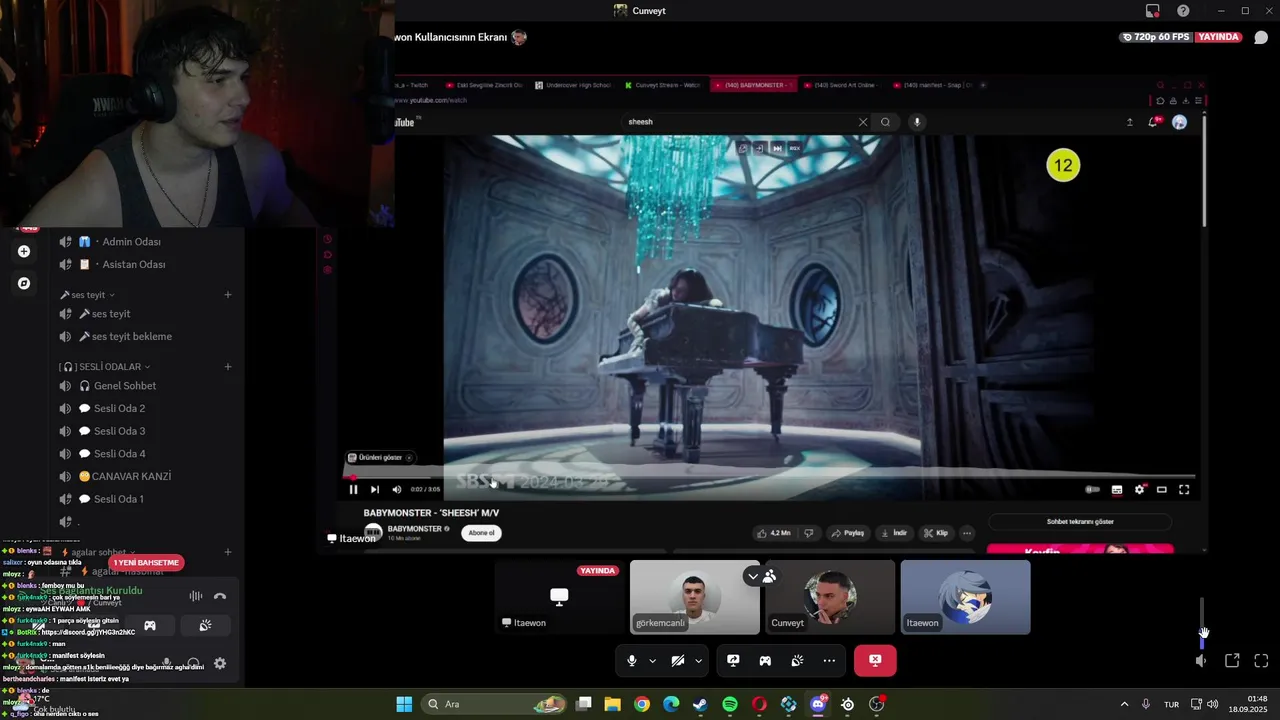Start an activity with the gamepad icon
Viewport: 1280px width, 720px height.
[765, 660]
